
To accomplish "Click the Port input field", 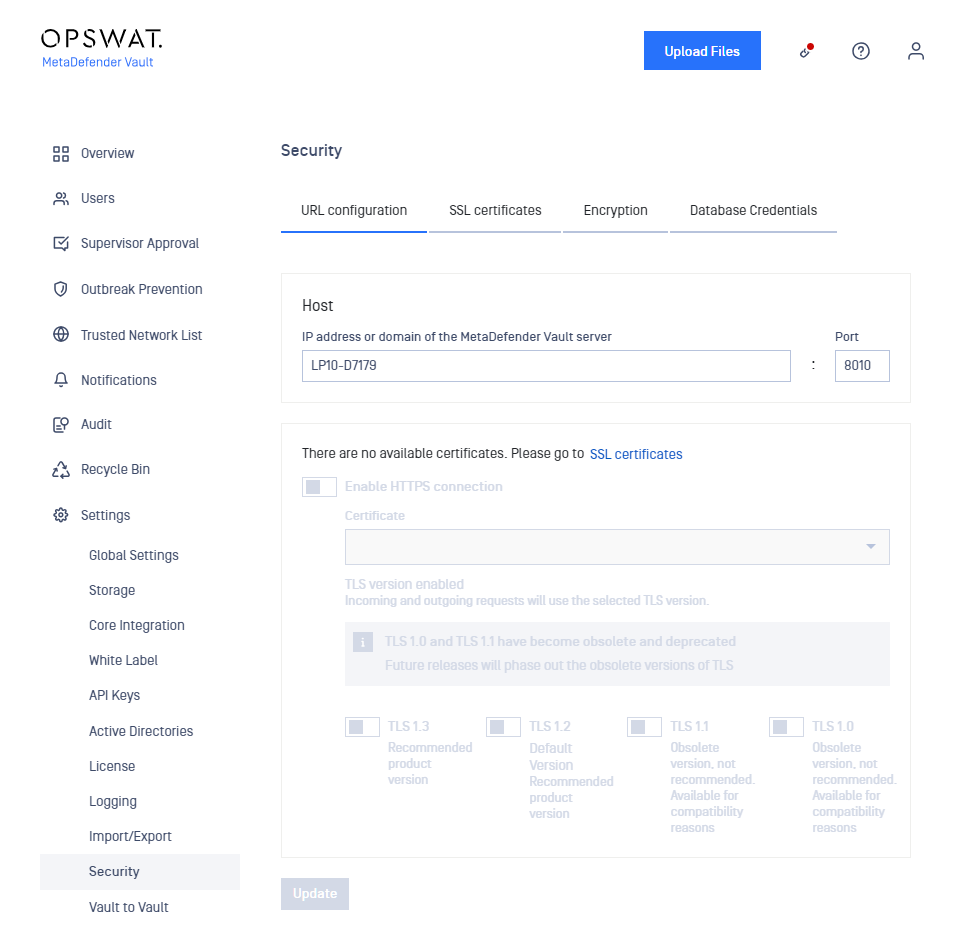I will tap(862, 366).
